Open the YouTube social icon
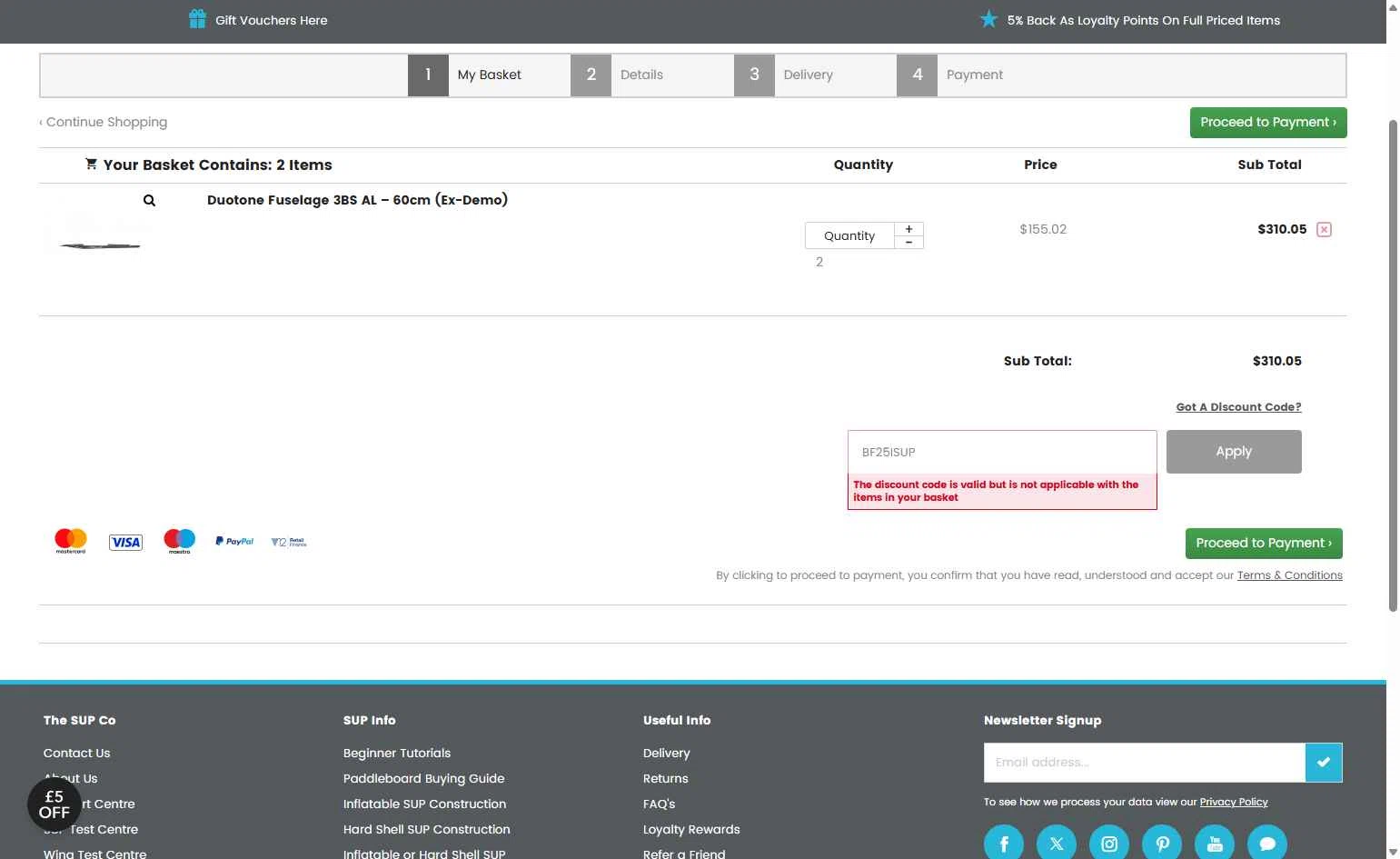Image resolution: width=1400 pixels, height=859 pixels. point(1215,844)
